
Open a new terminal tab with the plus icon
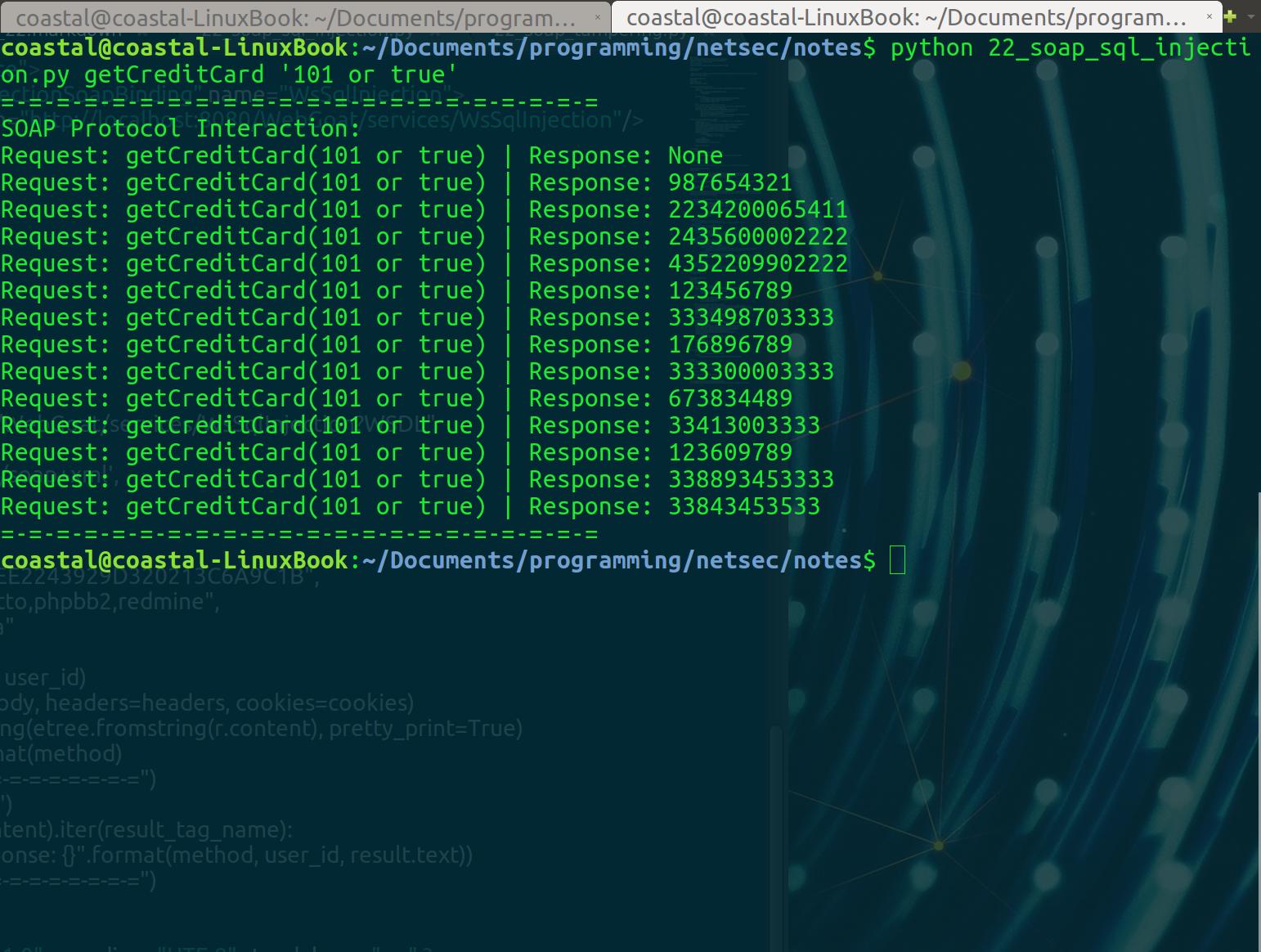(1230, 16)
